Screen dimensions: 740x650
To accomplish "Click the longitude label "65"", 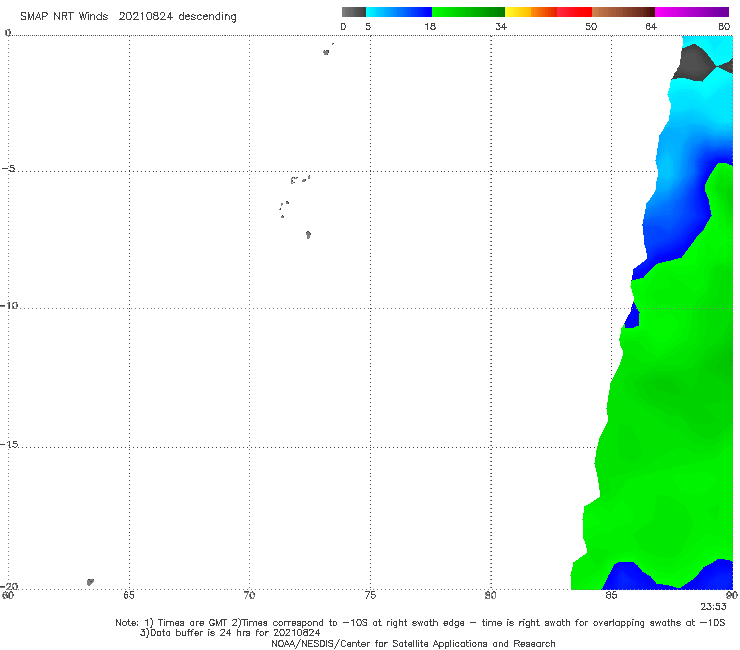I will tap(129, 595).
